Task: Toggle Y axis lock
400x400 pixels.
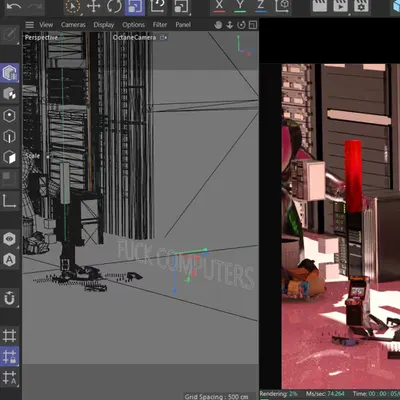Action: pos(240,6)
